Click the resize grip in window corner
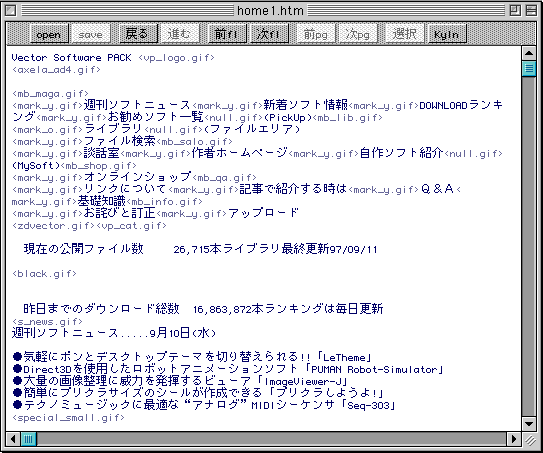Screen dimensions: 543x453 (529, 439)
